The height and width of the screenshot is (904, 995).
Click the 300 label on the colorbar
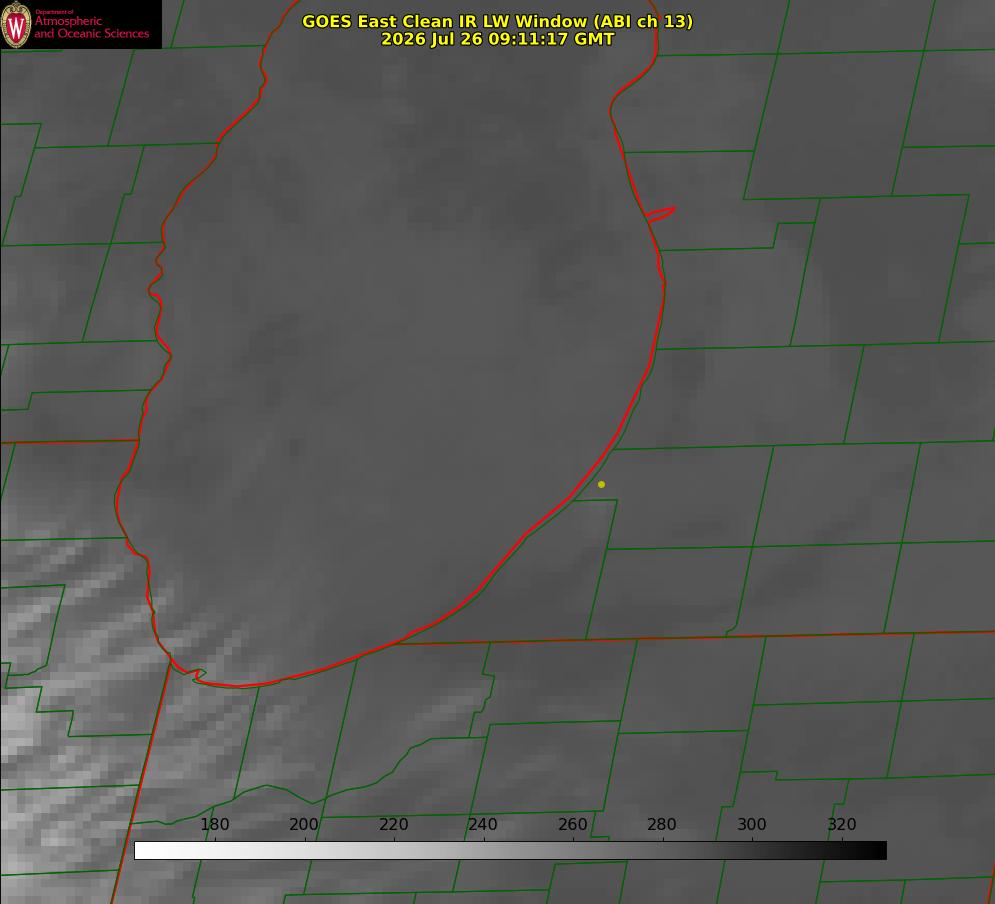(x=752, y=824)
